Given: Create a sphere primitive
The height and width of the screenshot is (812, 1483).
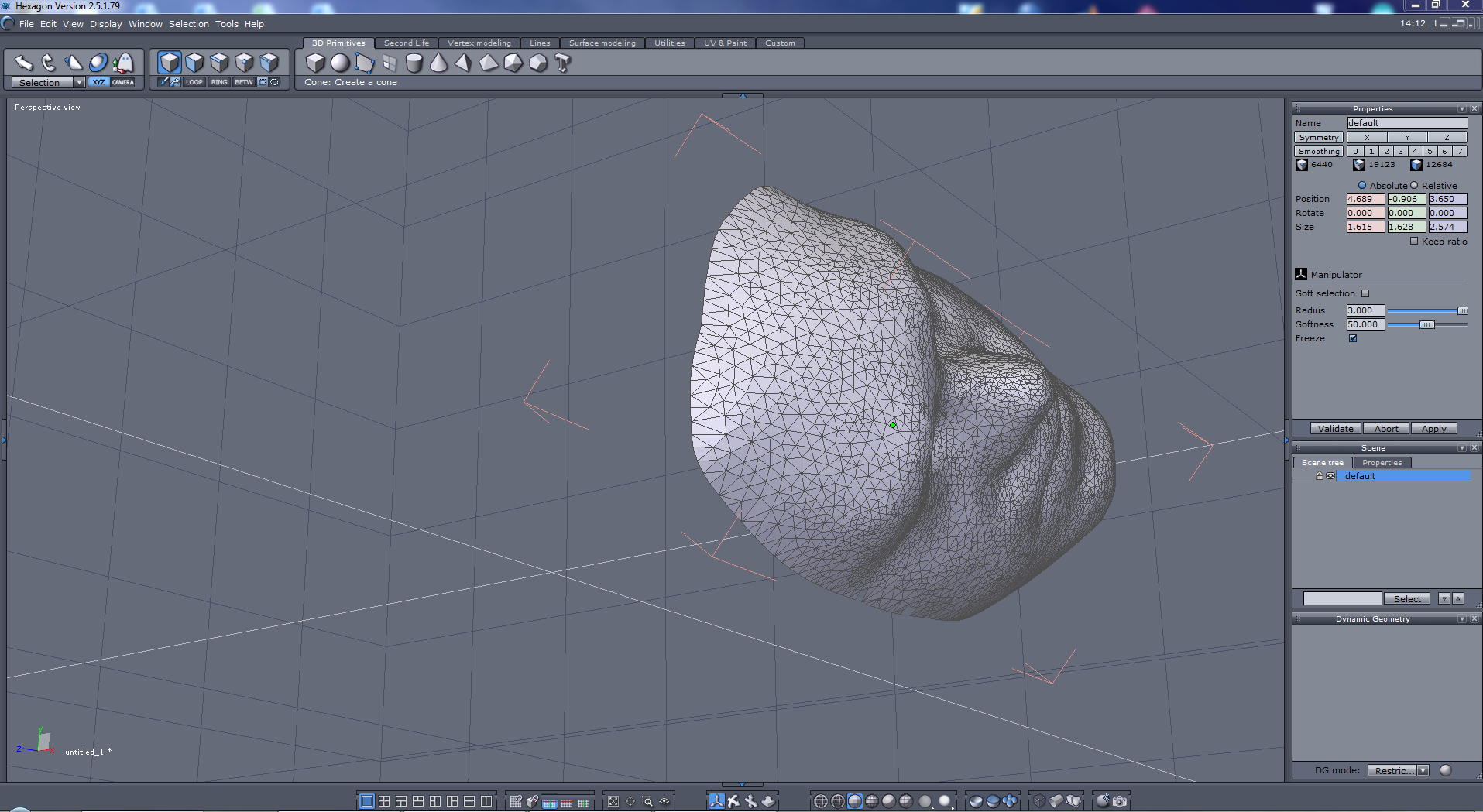Looking at the screenshot, I should [340, 63].
